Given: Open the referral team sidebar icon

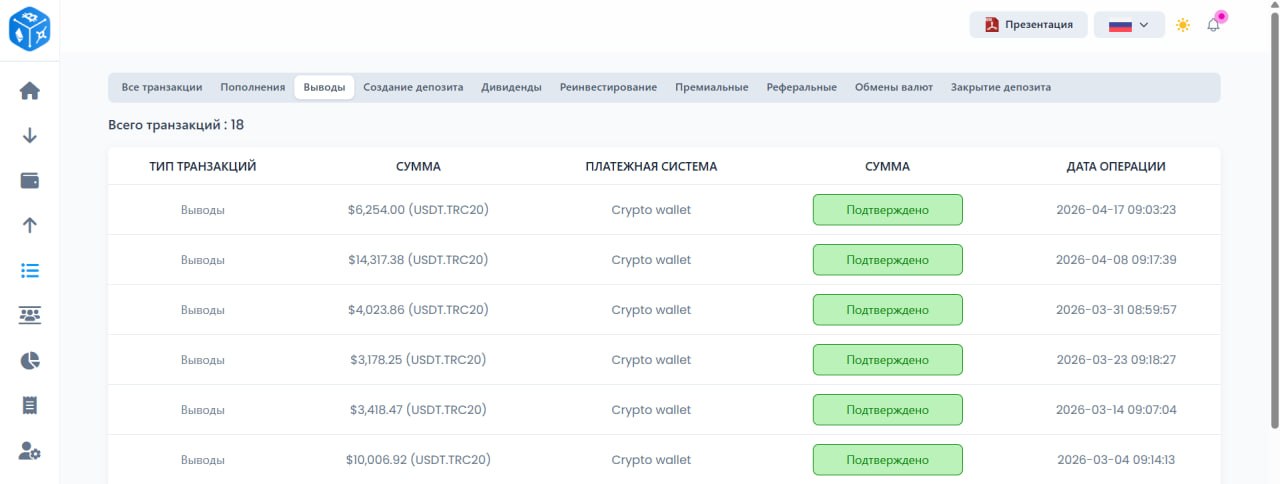Looking at the screenshot, I should (30, 315).
